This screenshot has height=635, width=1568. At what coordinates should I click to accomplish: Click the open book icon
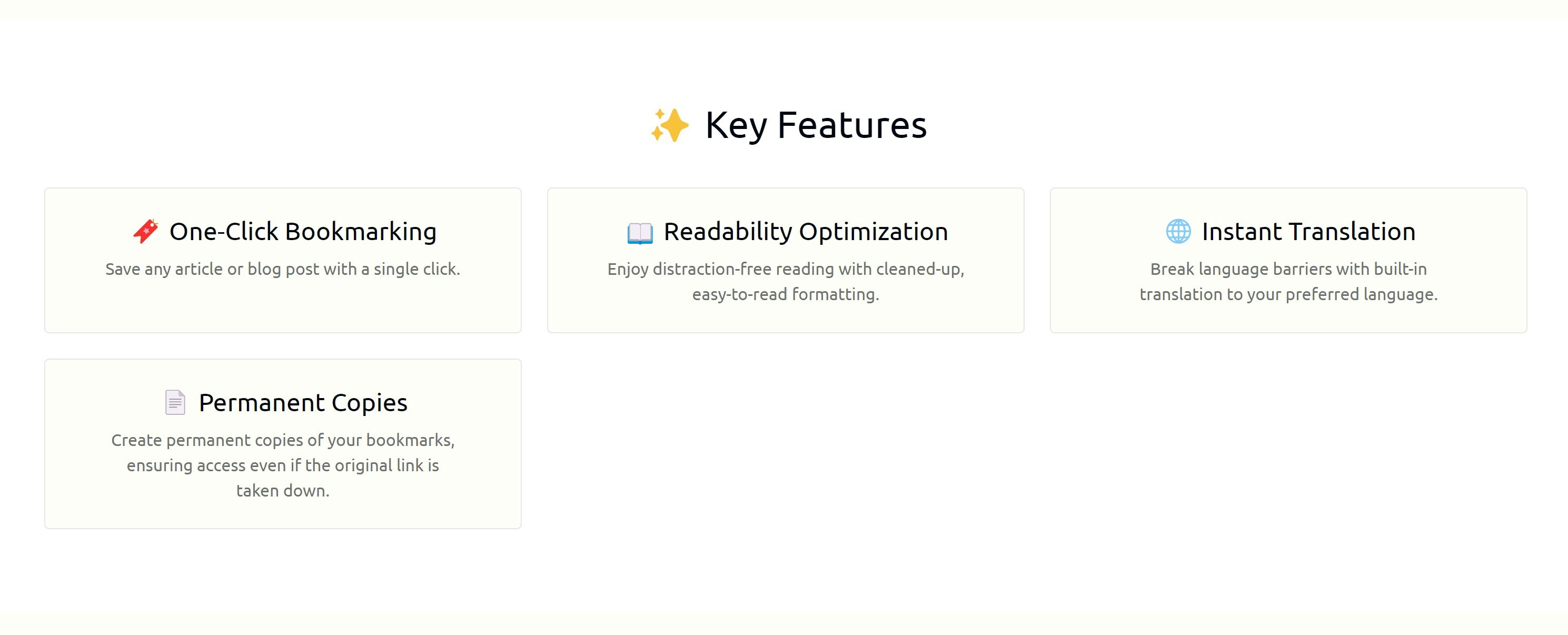[640, 233]
